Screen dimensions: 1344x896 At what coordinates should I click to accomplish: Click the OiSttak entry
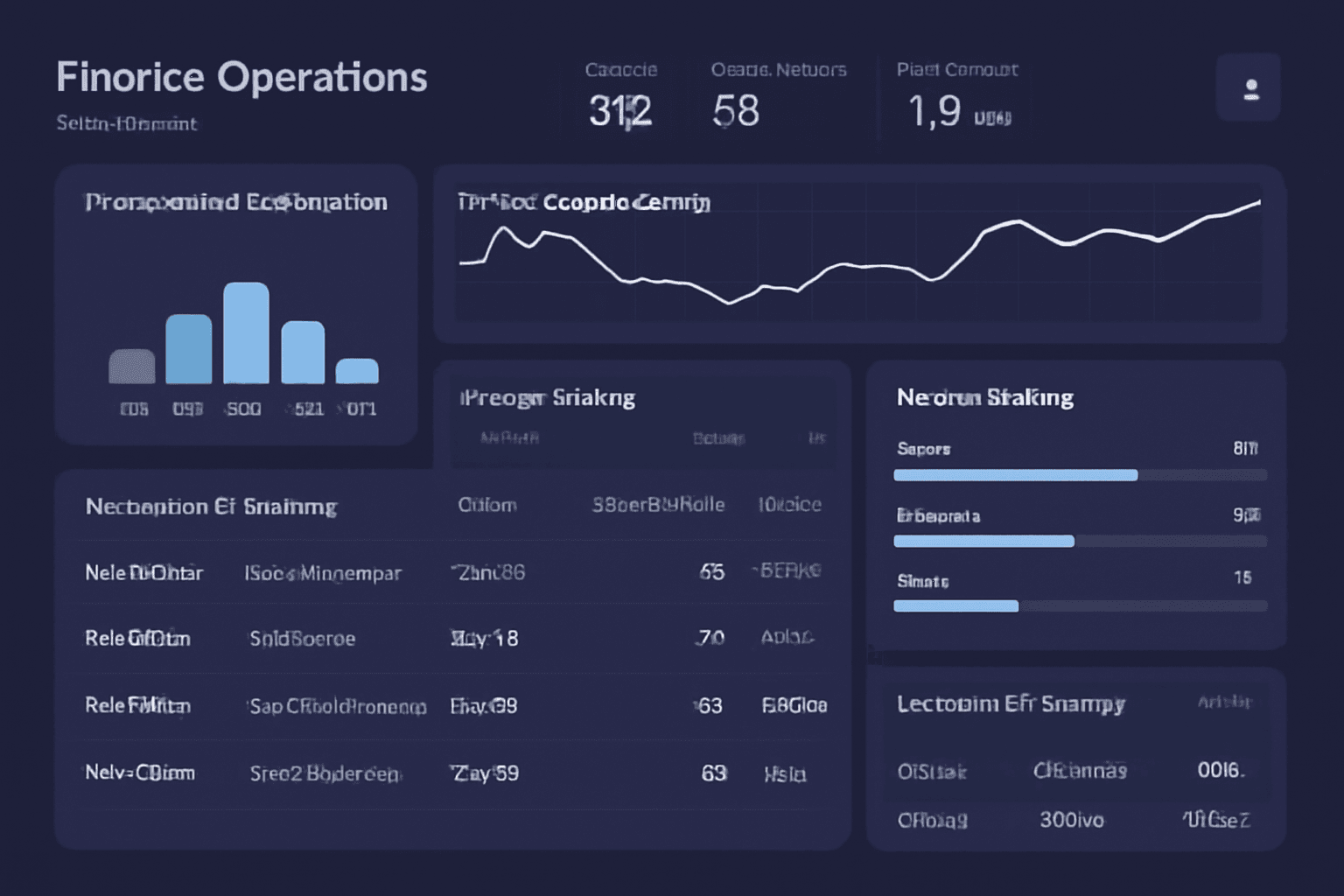(932, 772)
